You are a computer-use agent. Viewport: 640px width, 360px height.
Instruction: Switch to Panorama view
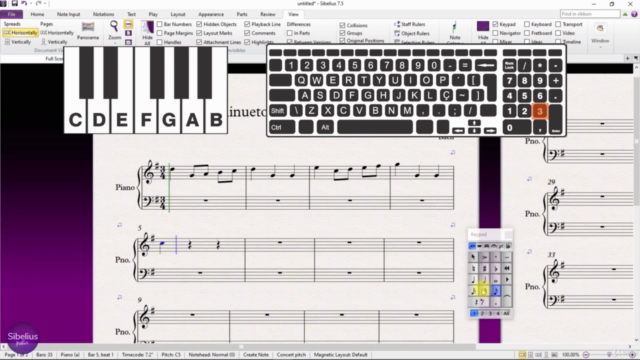click(x=88, y=31)
